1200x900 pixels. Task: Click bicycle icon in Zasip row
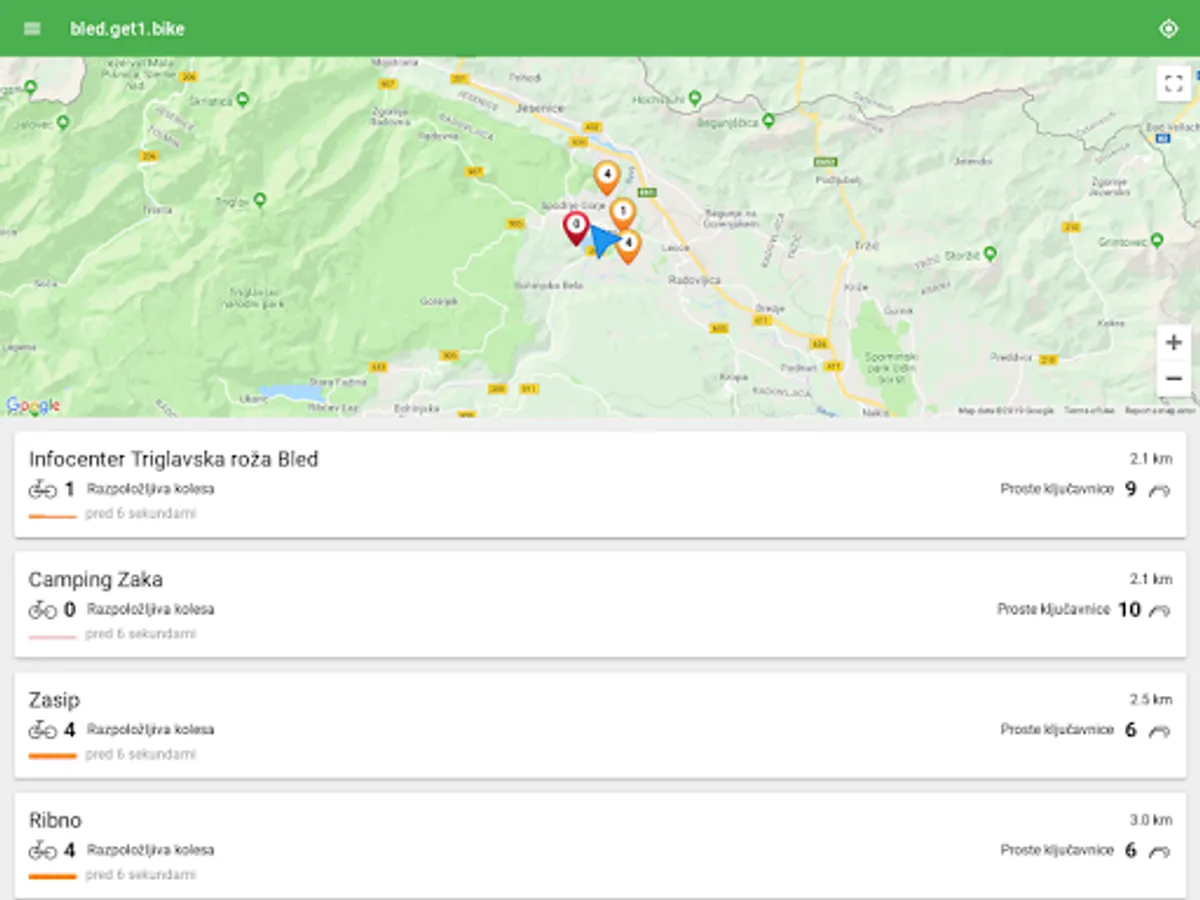tap(42, 730)
